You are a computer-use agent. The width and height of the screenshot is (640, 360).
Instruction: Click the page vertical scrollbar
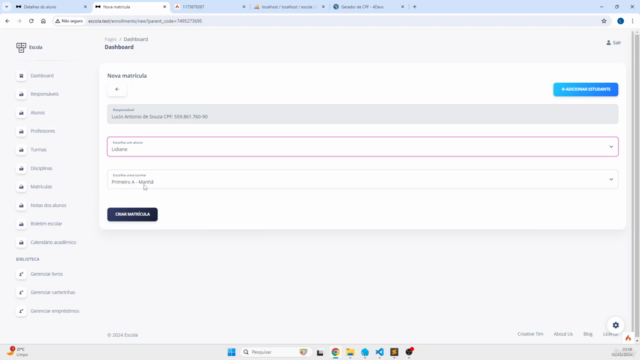[637, 184]
